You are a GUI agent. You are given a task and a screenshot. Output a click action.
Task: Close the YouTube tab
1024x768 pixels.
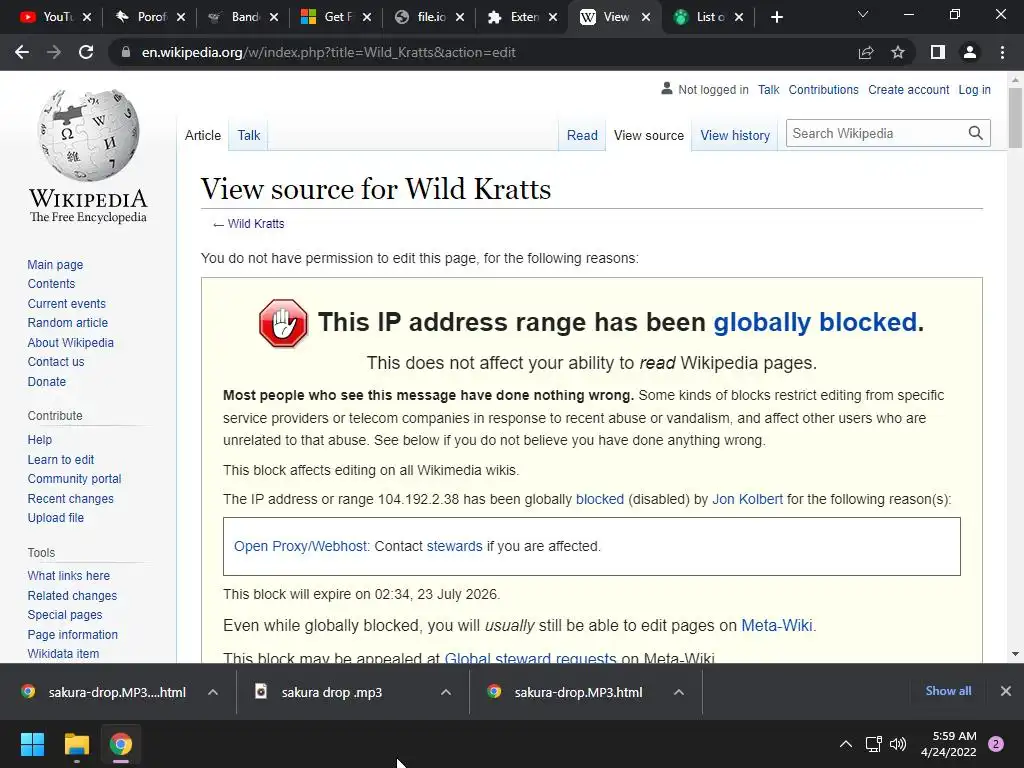(x=88, y=17)
